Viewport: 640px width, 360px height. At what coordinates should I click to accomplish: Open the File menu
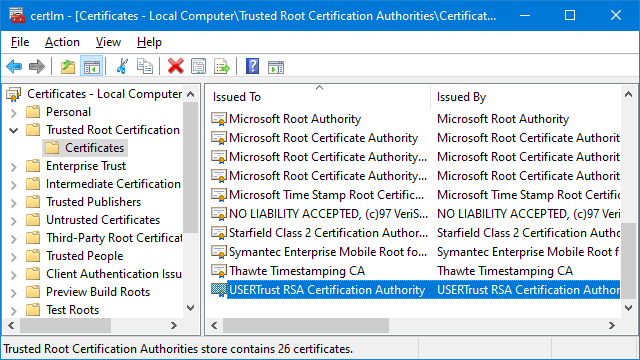pyautogui.click(x=20, y=42)
